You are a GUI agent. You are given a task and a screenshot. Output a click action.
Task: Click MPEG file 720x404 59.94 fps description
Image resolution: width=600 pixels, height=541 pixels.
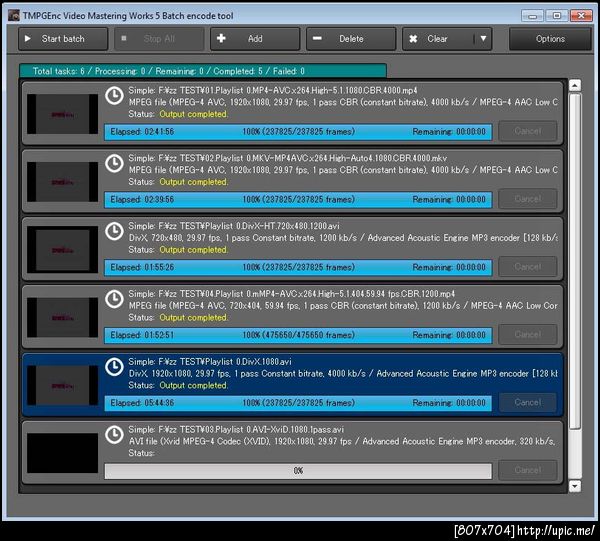click(x=343, y=305)
